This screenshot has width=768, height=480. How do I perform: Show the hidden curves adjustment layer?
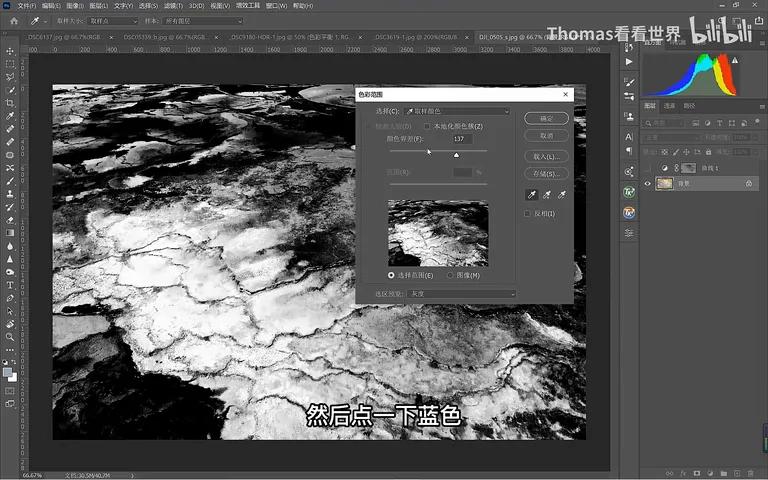(x=648, y=168)
